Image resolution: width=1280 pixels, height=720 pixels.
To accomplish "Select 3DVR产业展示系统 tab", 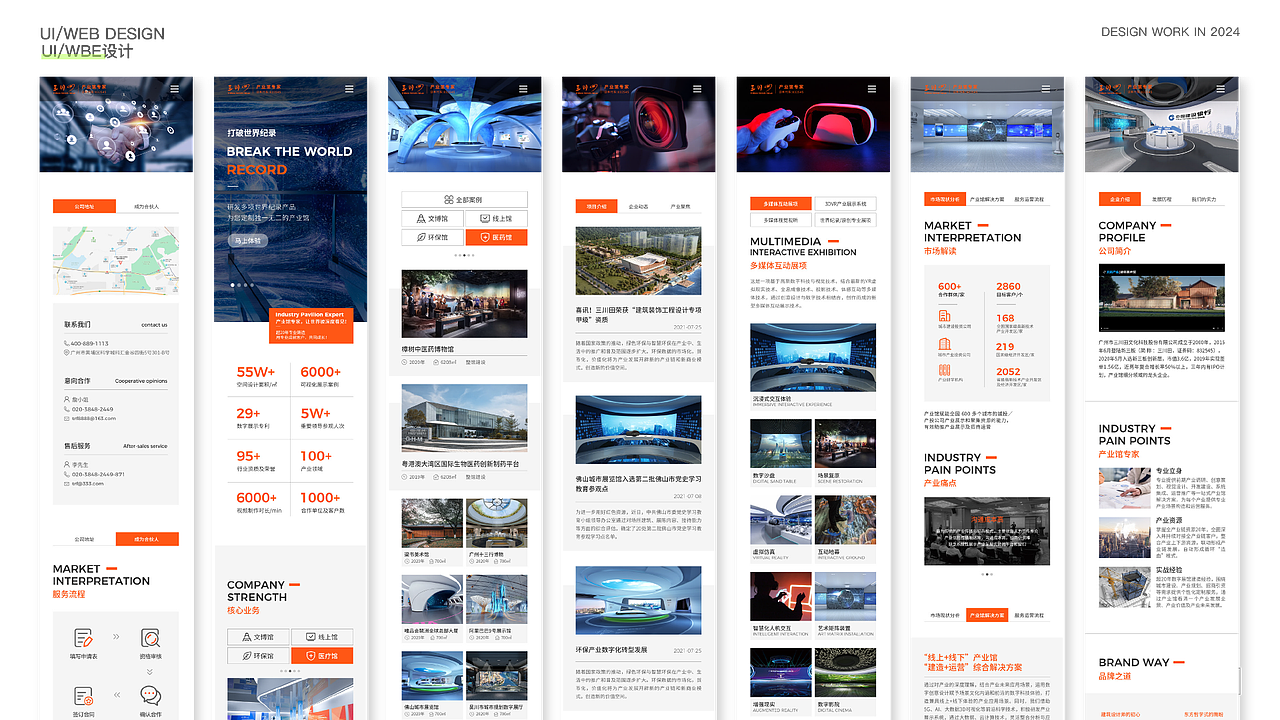I will pyautogui.click(x=845, y=203).
